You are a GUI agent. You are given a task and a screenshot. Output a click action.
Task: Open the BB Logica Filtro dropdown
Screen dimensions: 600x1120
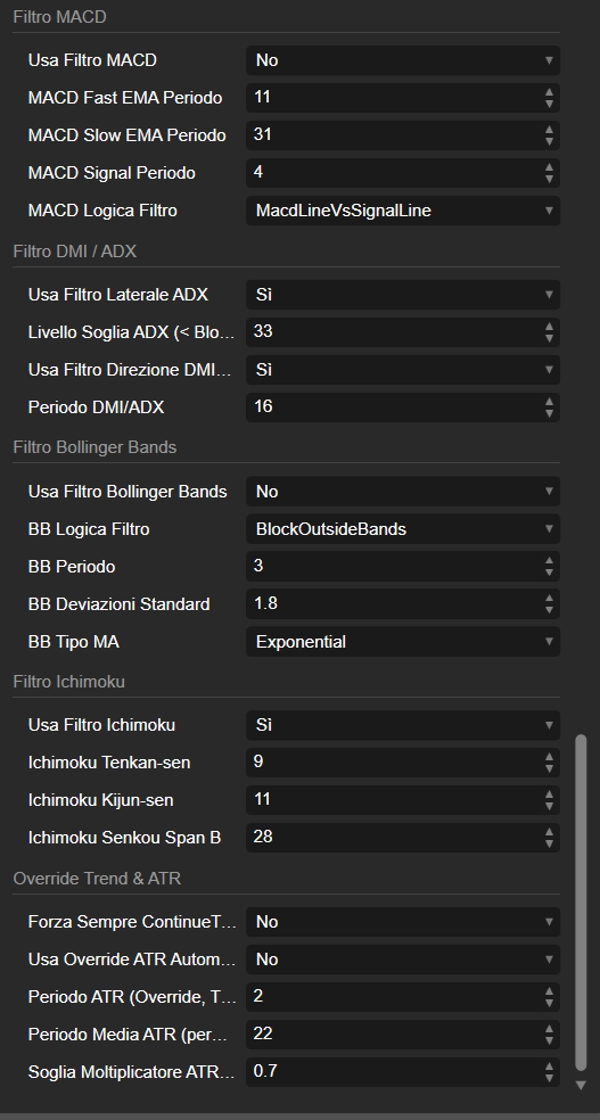click(402, 529)
